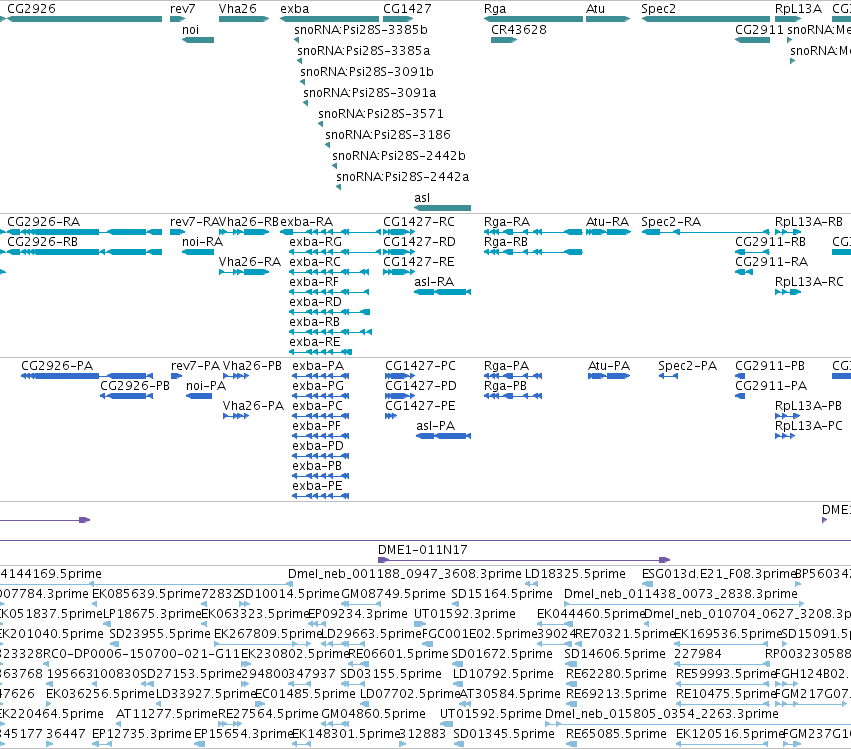Open the SD01345.5prime EST
This screenshot has height=749, width=851.
459,744
